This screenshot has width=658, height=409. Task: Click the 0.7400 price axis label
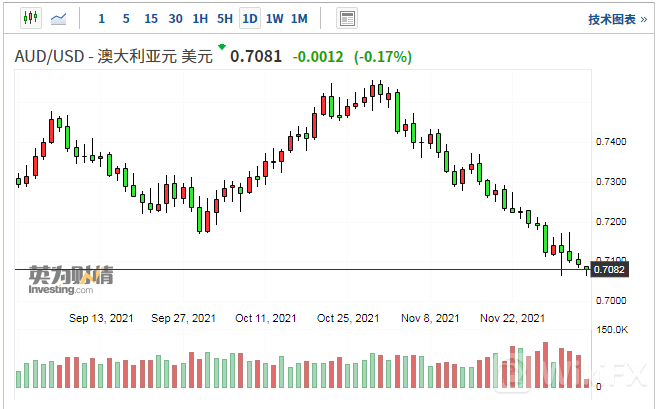(610, 142)
